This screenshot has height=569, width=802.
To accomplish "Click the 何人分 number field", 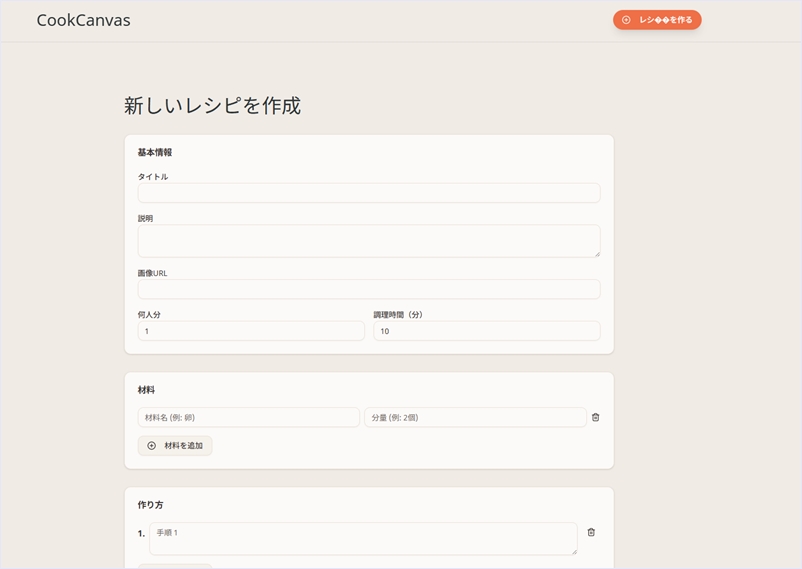I will tap(250, 331).
